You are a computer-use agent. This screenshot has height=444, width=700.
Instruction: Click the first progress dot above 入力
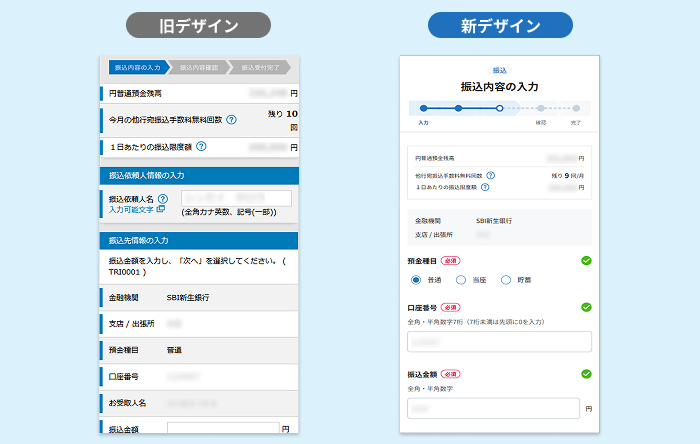click(x=424, y=108)
